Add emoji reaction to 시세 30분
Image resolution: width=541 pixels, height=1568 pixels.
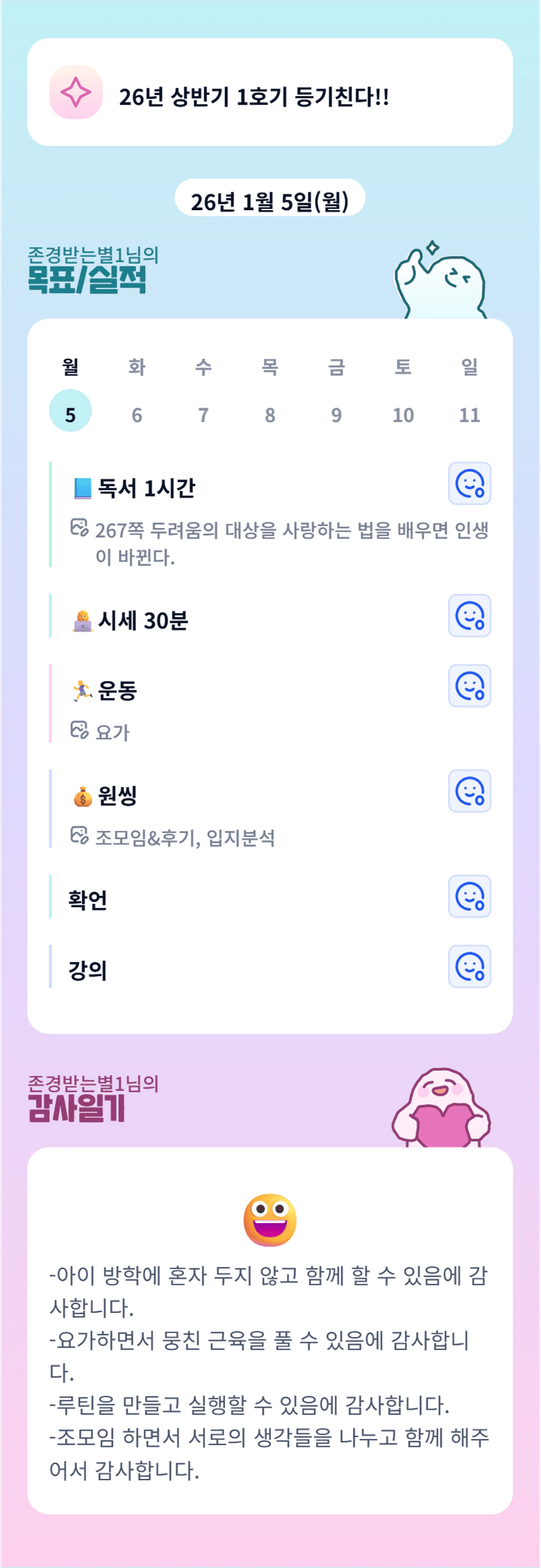pos(469,616)
